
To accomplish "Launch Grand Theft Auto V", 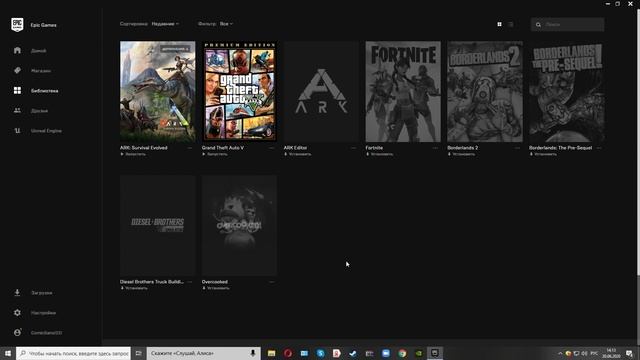I will 215,154.
